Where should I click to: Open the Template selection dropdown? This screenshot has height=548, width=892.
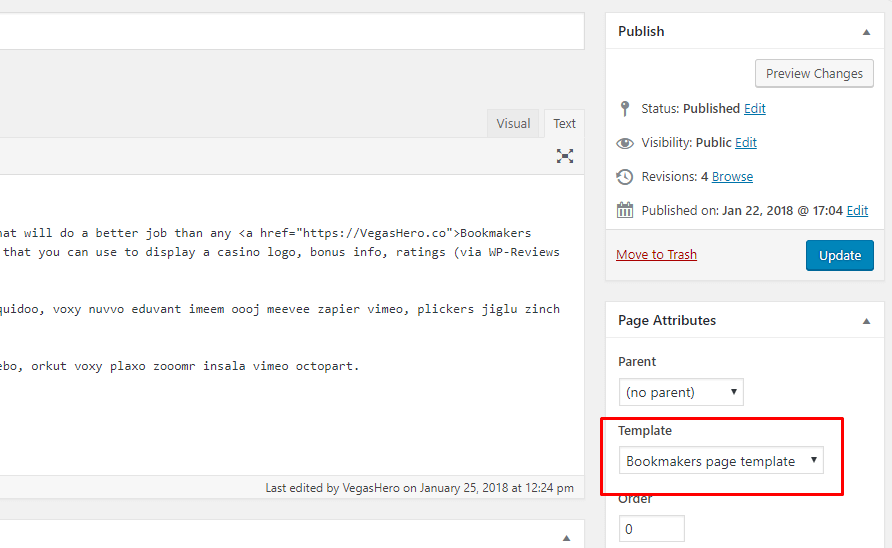(x=721, y=460)
